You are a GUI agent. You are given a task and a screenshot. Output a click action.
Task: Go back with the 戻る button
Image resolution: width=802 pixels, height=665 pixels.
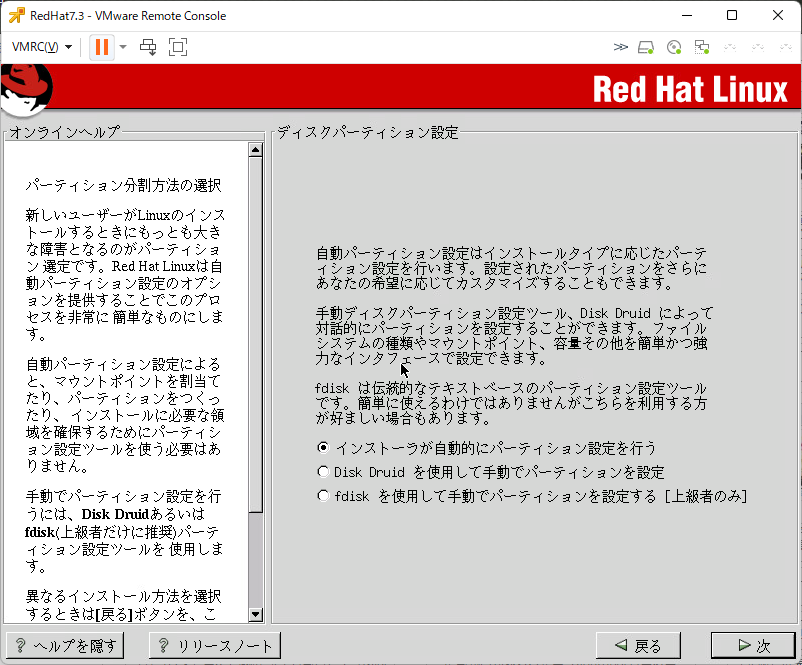pyautogui.click(x=638, y=646)
